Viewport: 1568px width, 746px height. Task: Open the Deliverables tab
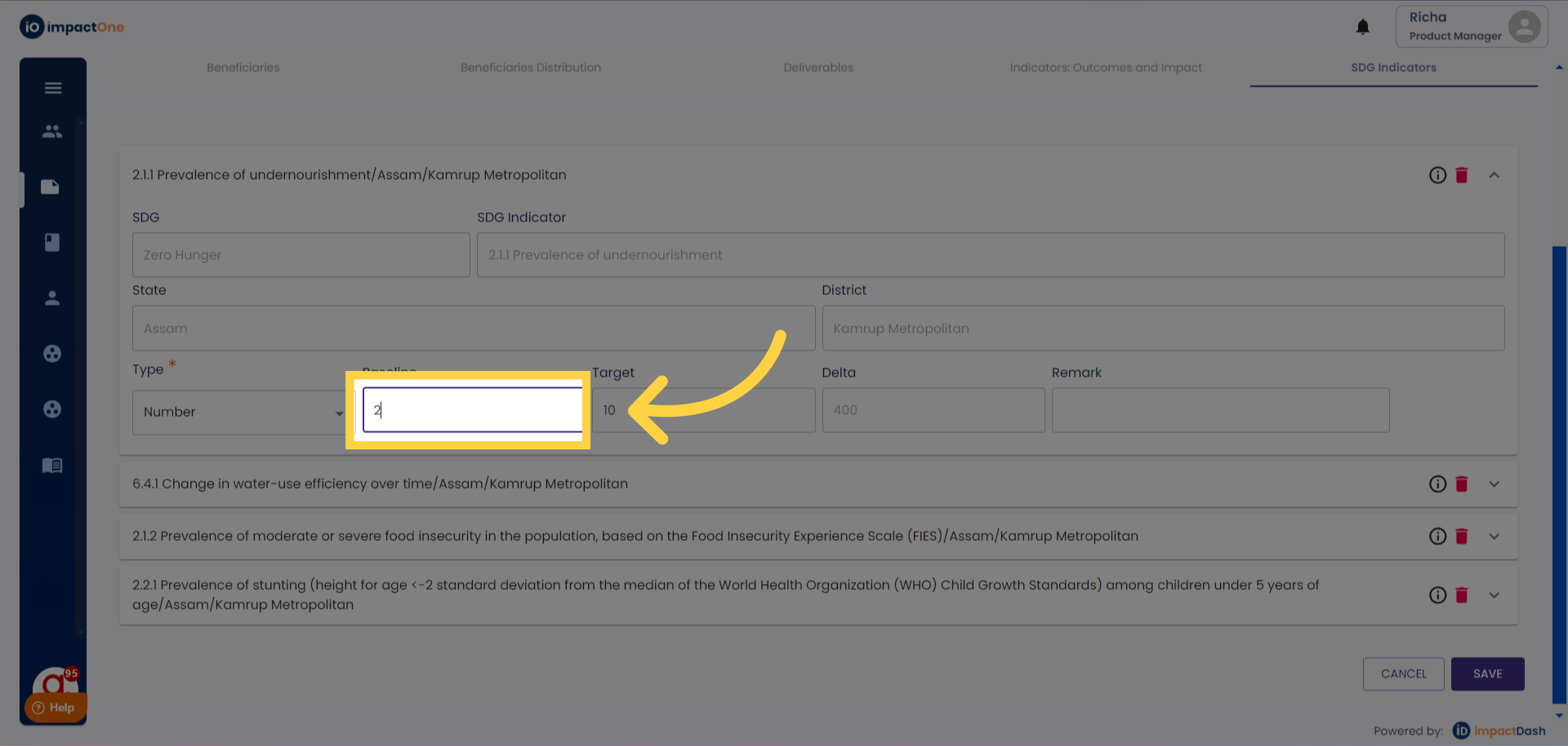[817, 68]
